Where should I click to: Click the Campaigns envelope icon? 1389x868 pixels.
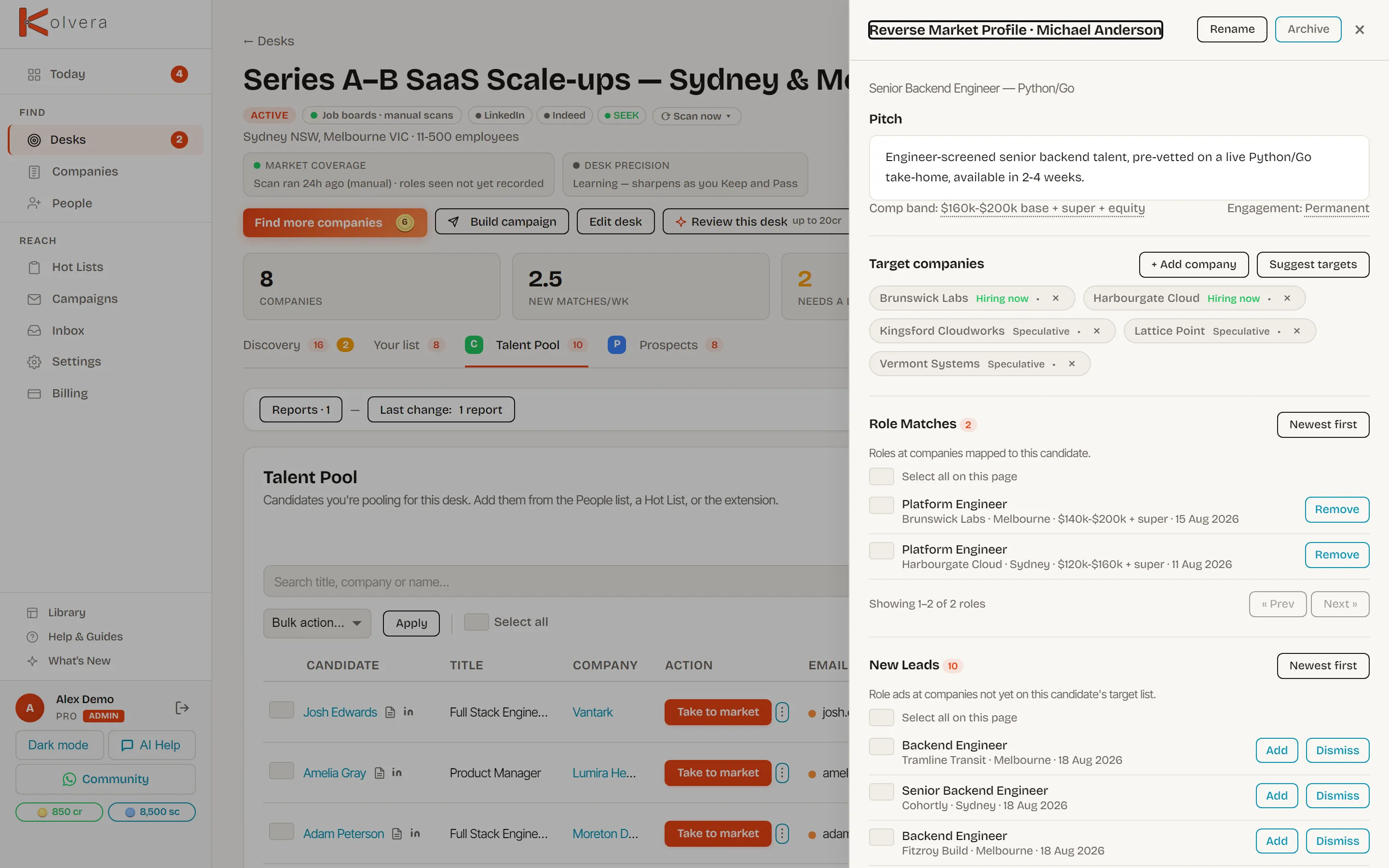click(34, 299)
